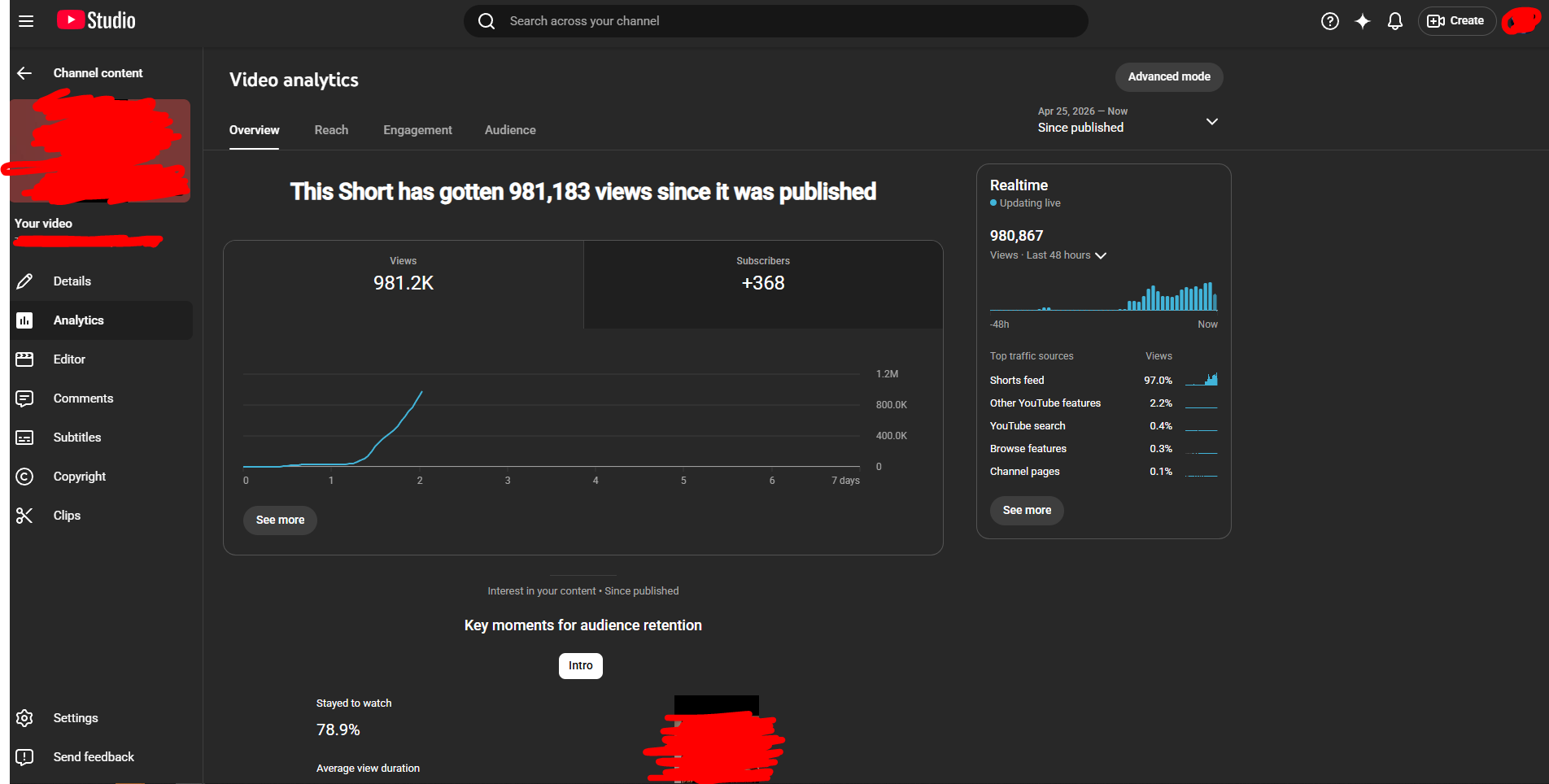Screen dimensions: 1549x784
Task: Click the sparkle Ask Studio icon
Action: click(1363, 21)
